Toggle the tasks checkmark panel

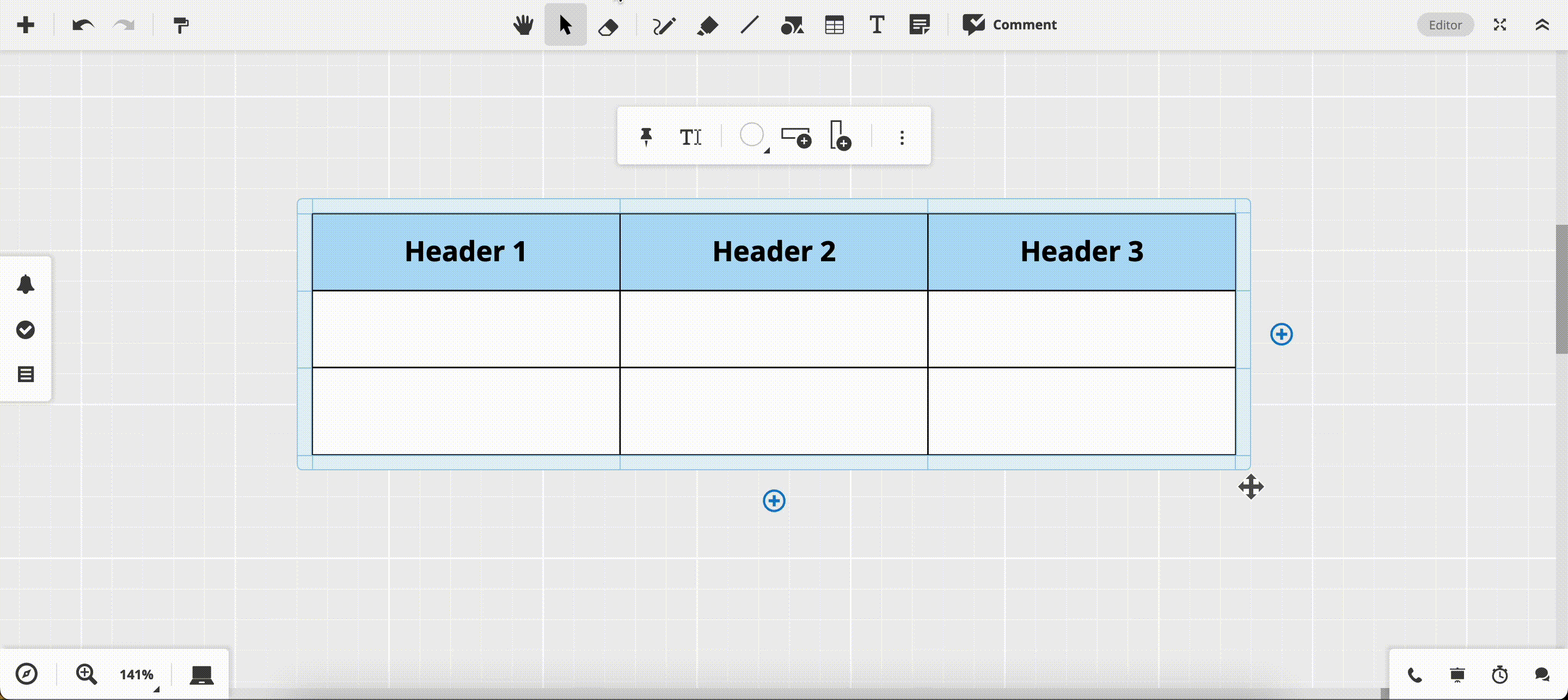[25, 330]
